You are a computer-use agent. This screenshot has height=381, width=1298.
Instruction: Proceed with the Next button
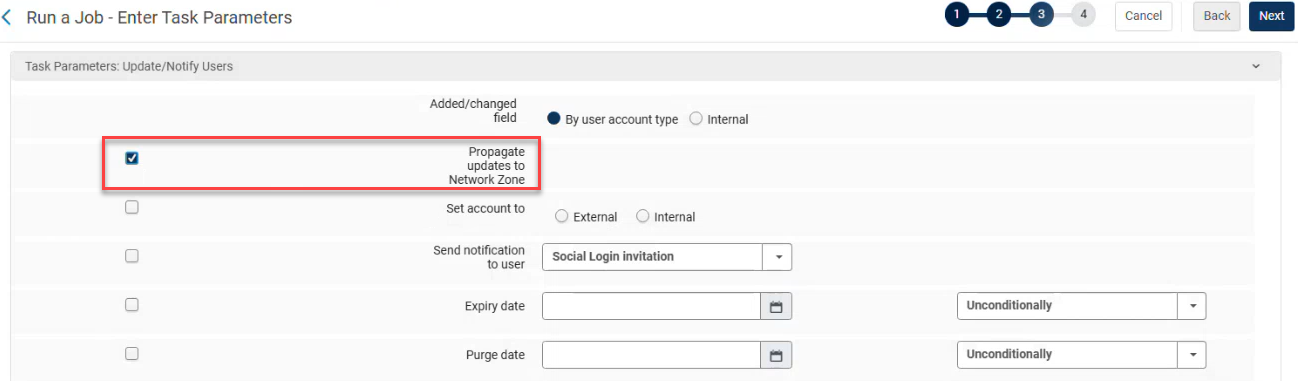point(1271,16)
